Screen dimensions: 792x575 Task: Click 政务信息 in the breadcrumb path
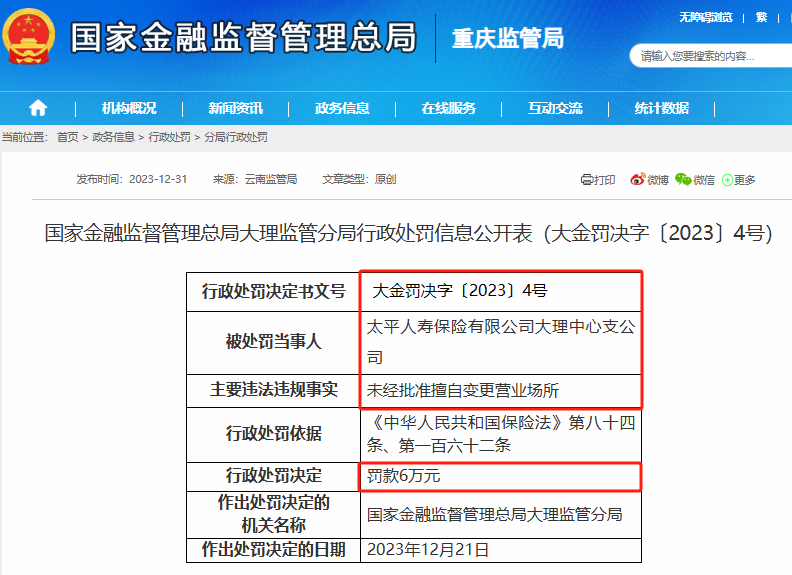(x=113, y=137)
